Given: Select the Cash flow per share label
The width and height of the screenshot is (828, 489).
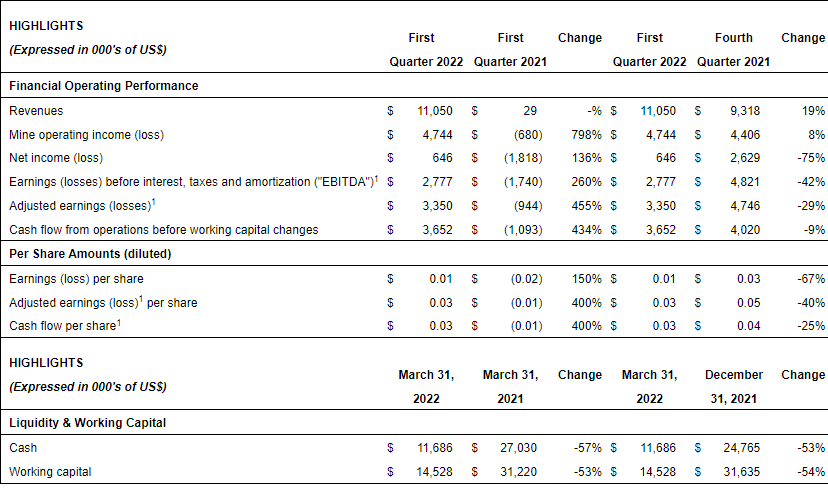Looking at the screenshot, I should (x=65, y=326).
